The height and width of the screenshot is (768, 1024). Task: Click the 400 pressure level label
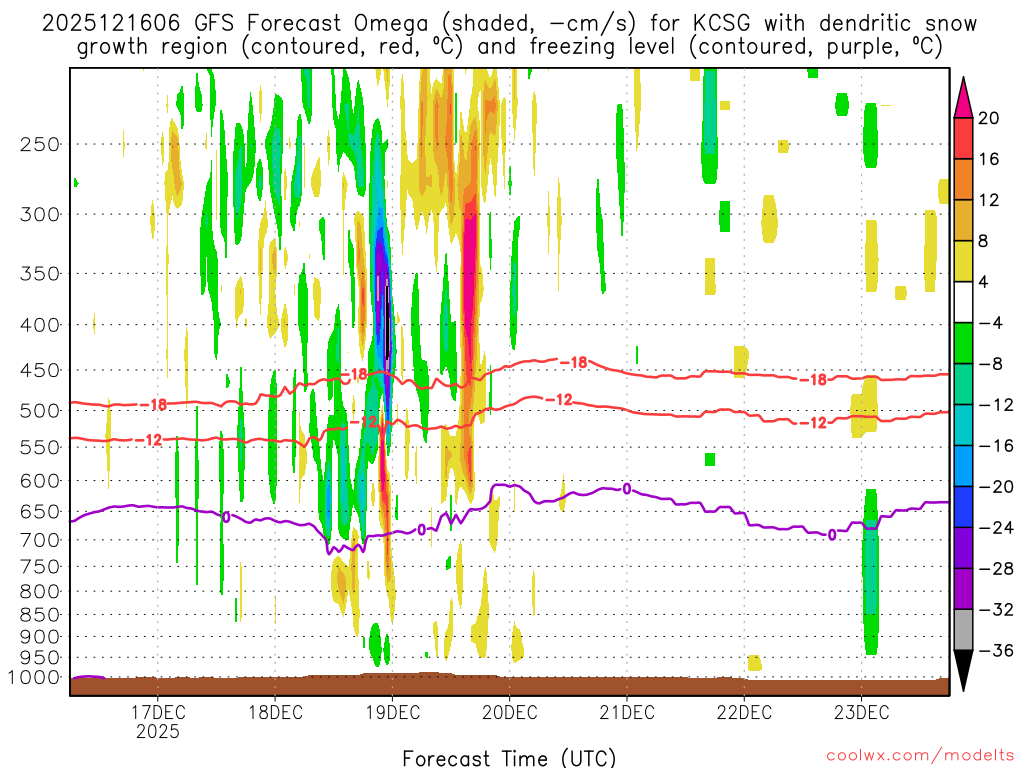click(x=40, y=325)
